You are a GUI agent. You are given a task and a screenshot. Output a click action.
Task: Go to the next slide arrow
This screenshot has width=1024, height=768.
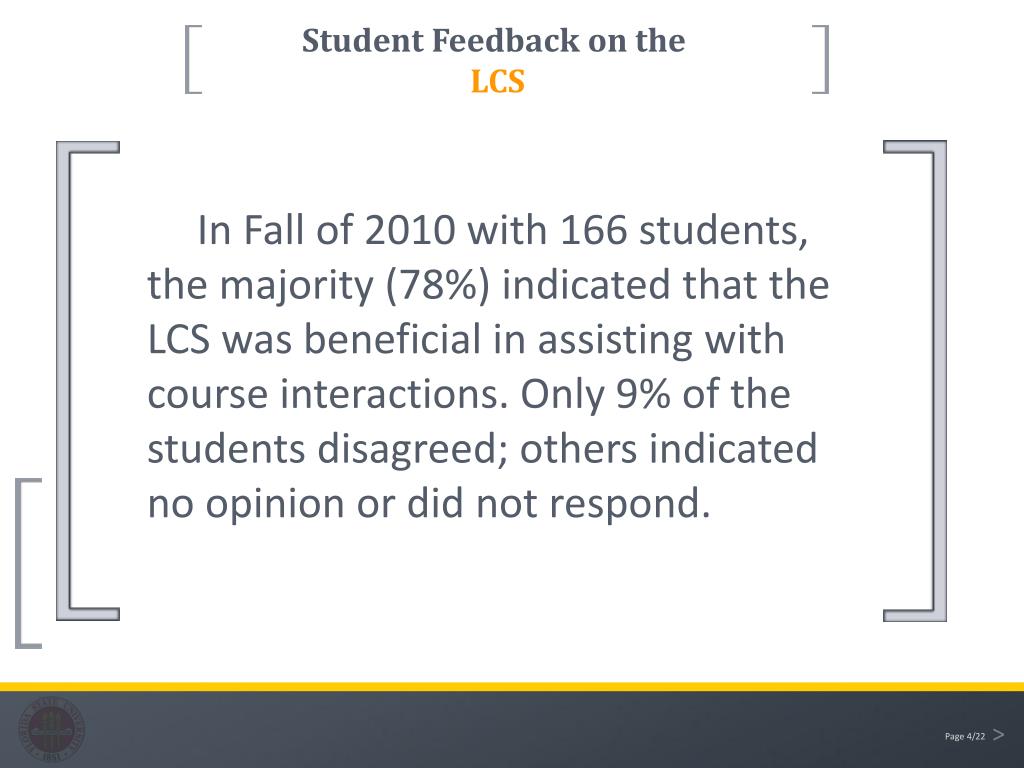tap(999, 735)
